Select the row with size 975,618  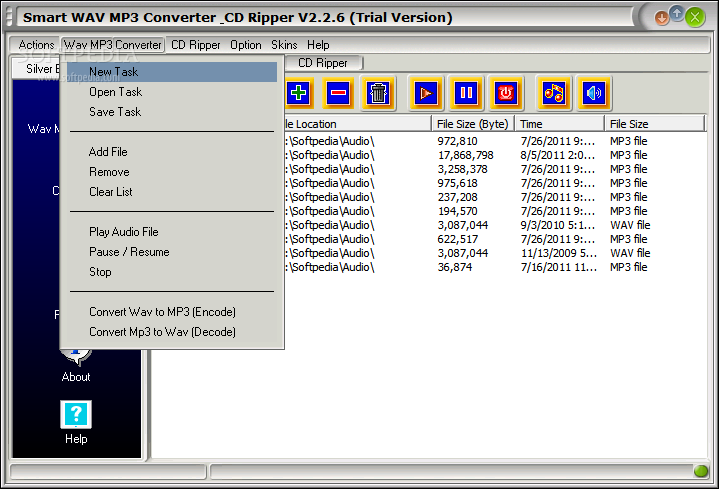(494, 183)
